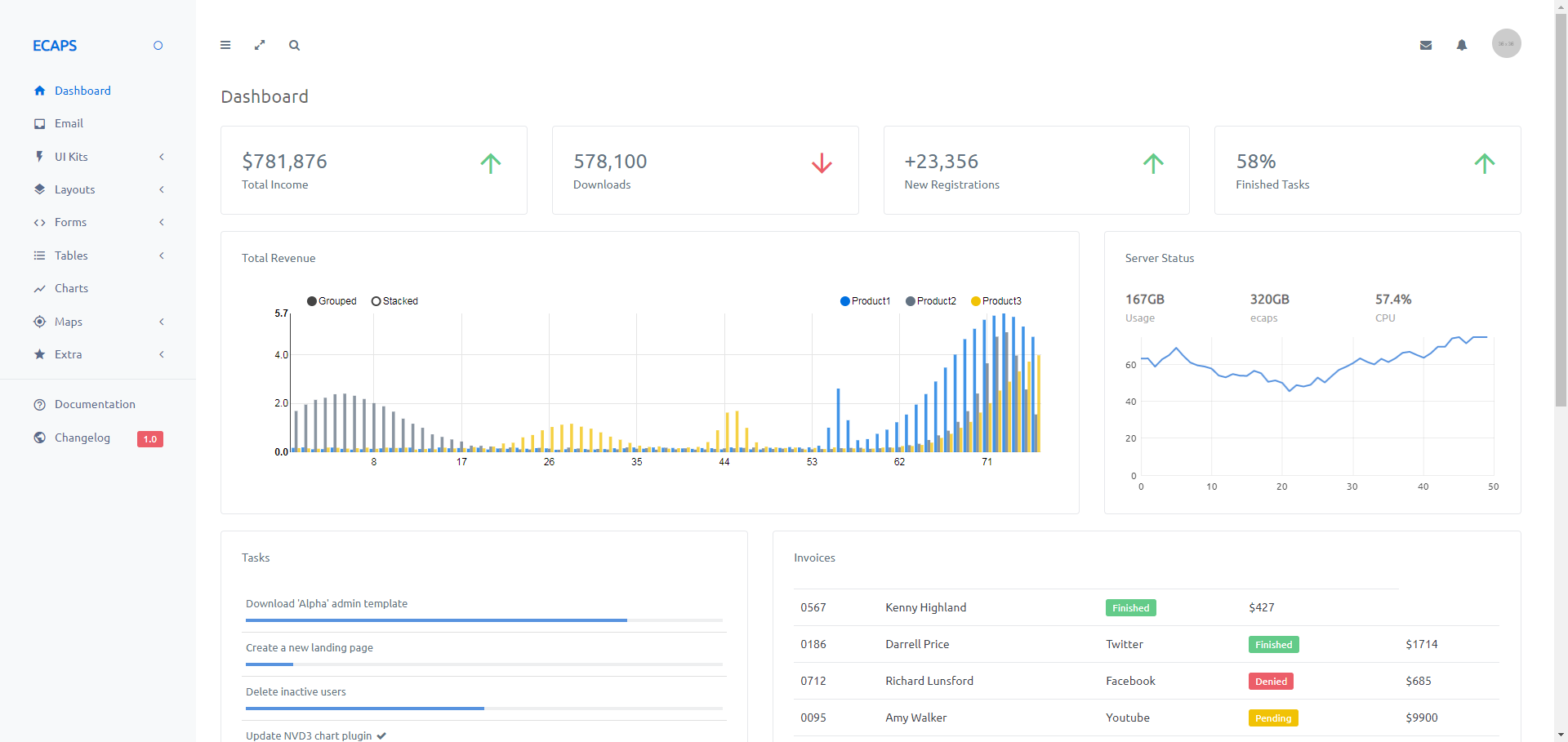1568x742 pixels.
Task: Open the user avatar at top right
Action: 1506,43
